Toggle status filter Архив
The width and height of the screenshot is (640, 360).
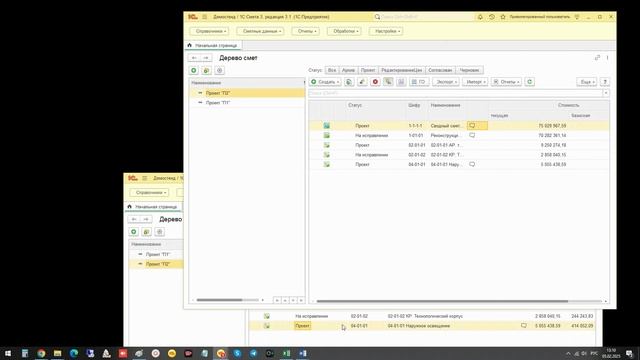(348, 70)
